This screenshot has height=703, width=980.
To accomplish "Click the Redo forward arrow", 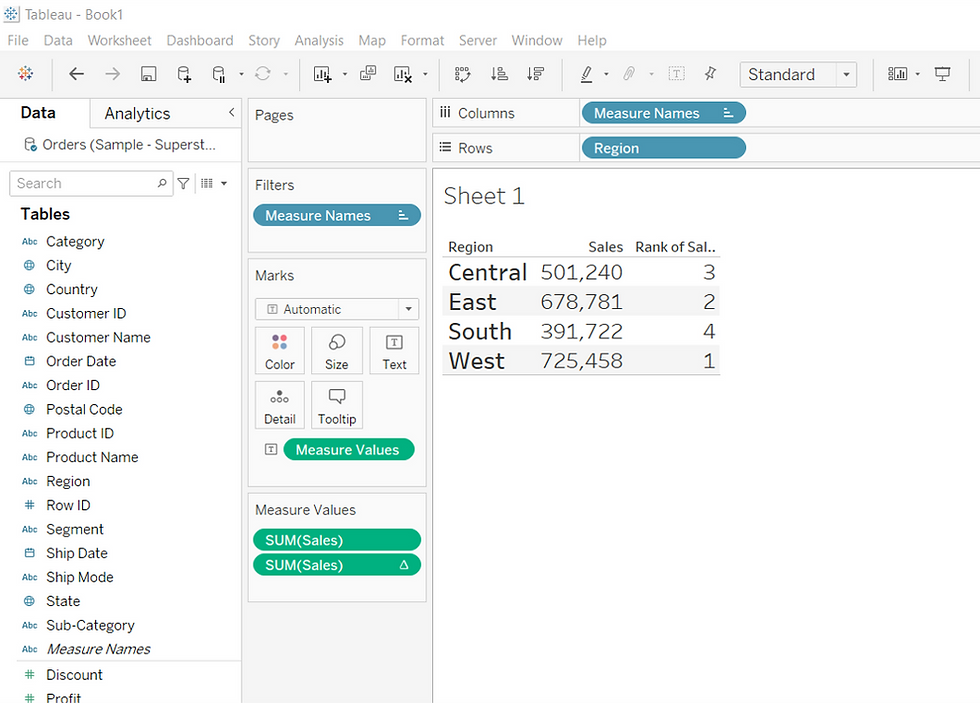I will (112, 74).
